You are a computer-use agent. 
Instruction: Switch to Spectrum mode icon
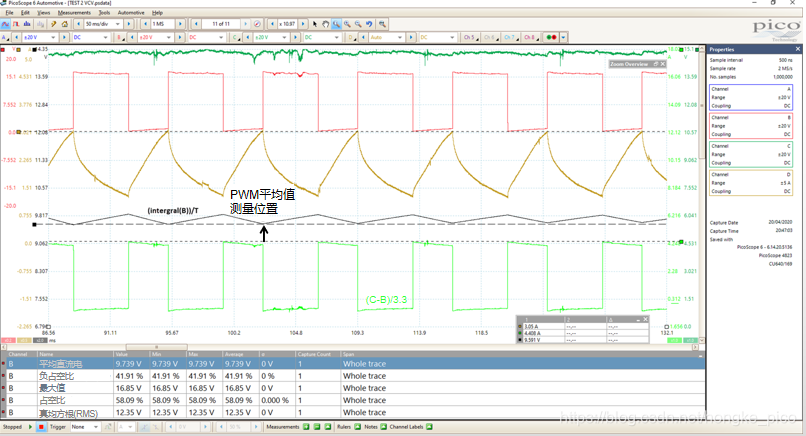click(27, 24)
